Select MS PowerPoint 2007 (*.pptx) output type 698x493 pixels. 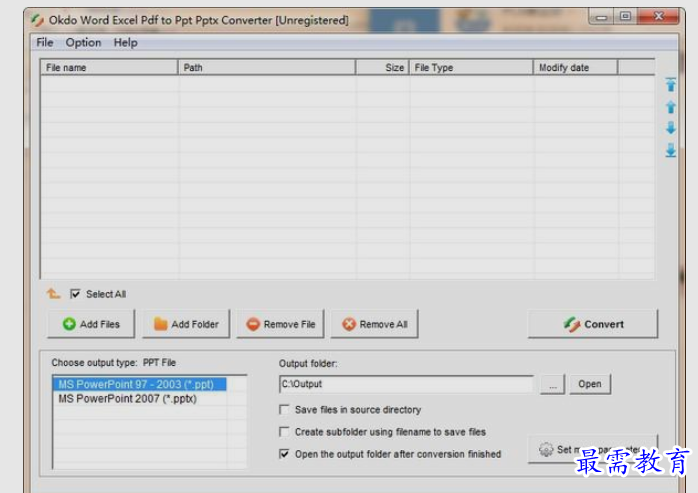tap(140, 399)
